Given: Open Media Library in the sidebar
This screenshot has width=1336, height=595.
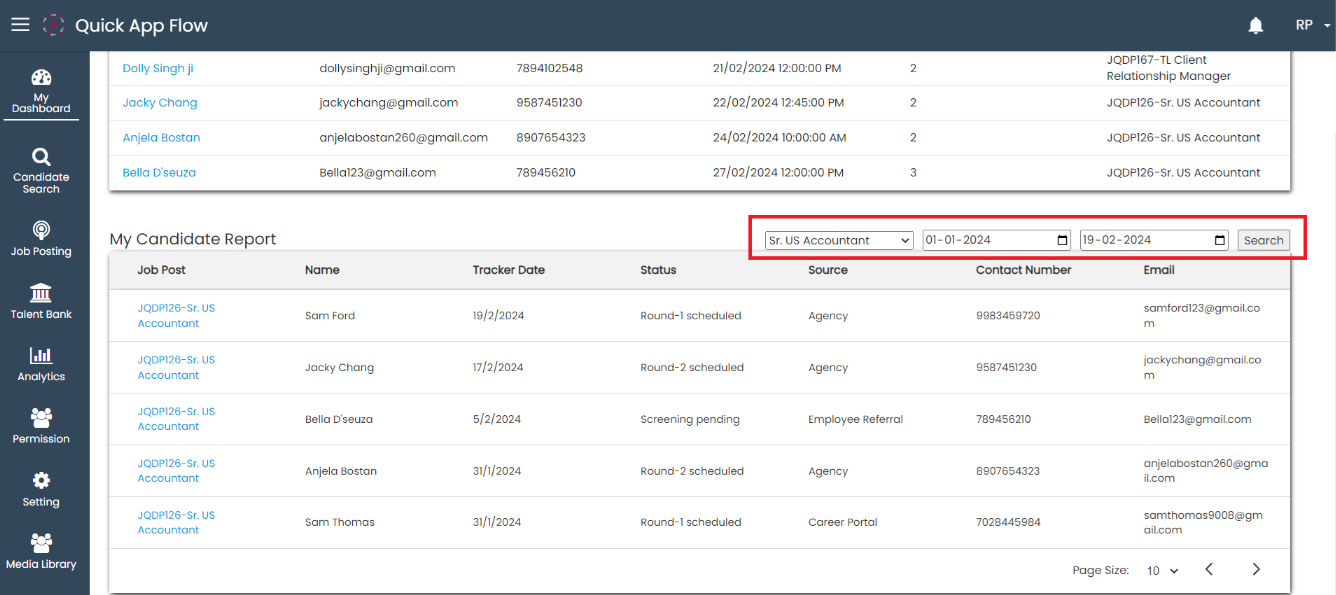Looking at the screenshot, I should click(x=41, y=551).
